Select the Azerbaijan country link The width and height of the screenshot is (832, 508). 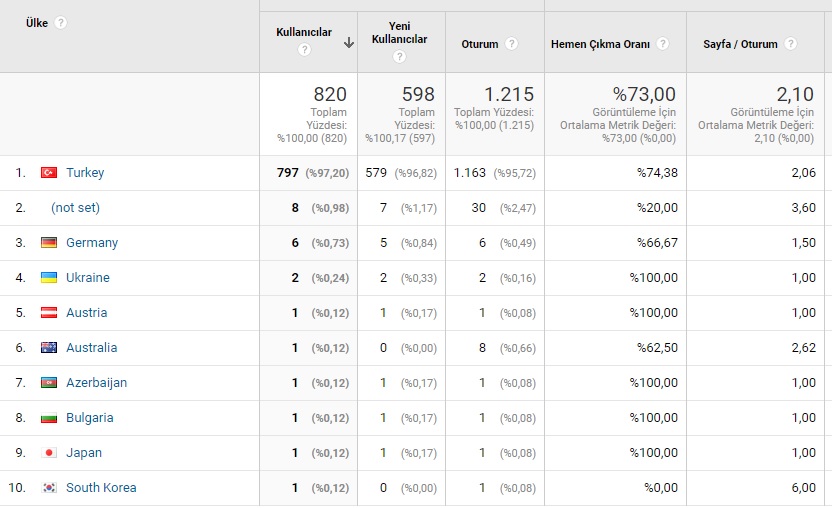pos(96,383)
